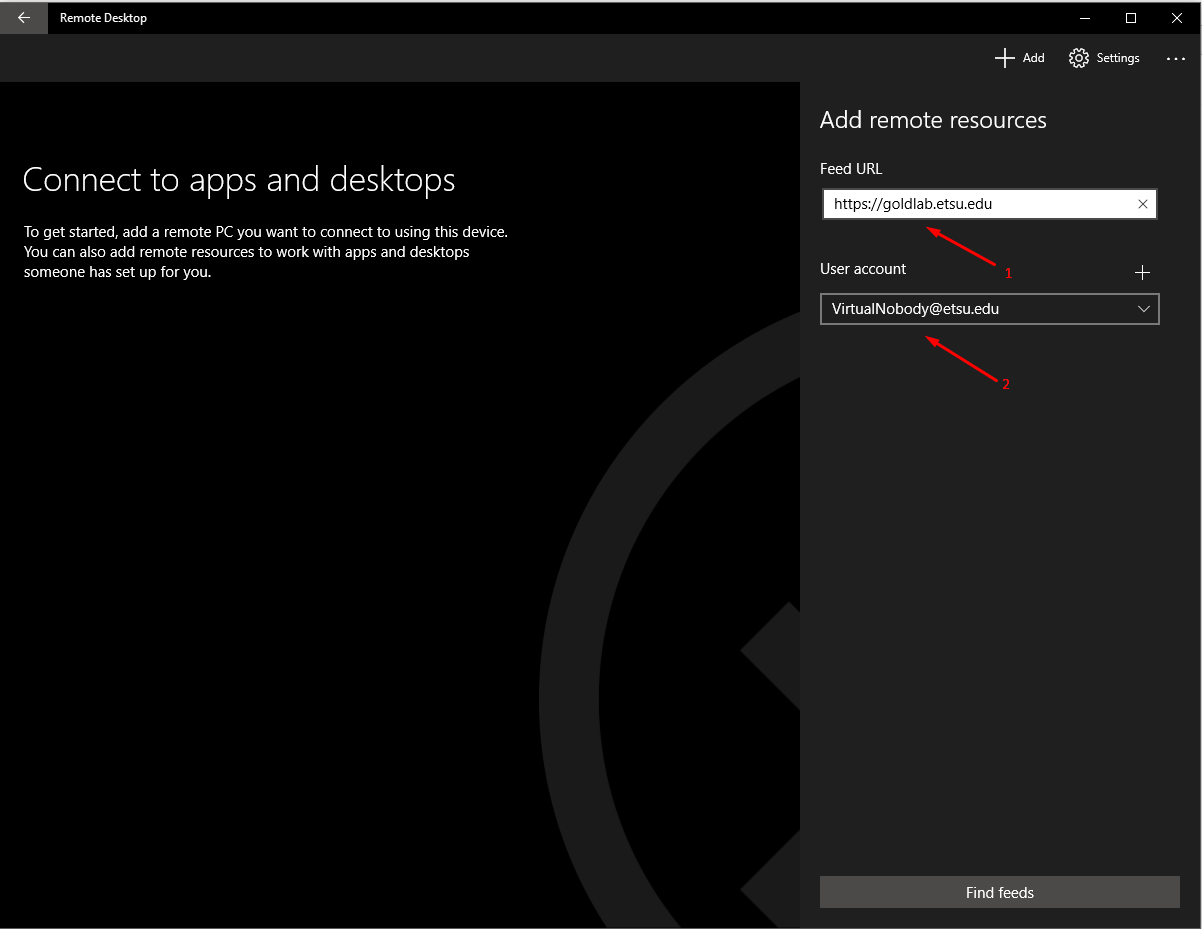This screenshot has height=929, width=1202.
Task: Click the Add label in top bar
Action: (x=1033, y=58)
